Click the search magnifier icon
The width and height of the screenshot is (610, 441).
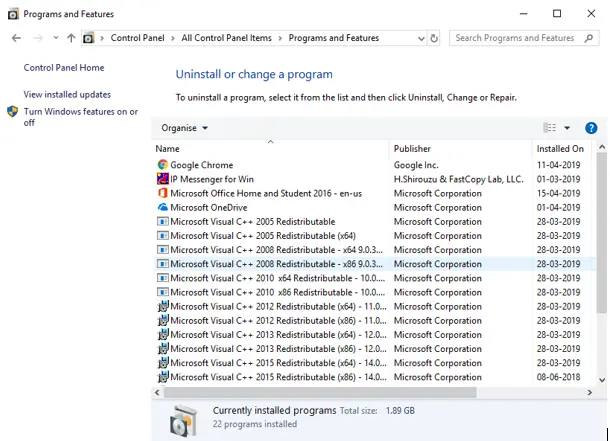(589, 38)
